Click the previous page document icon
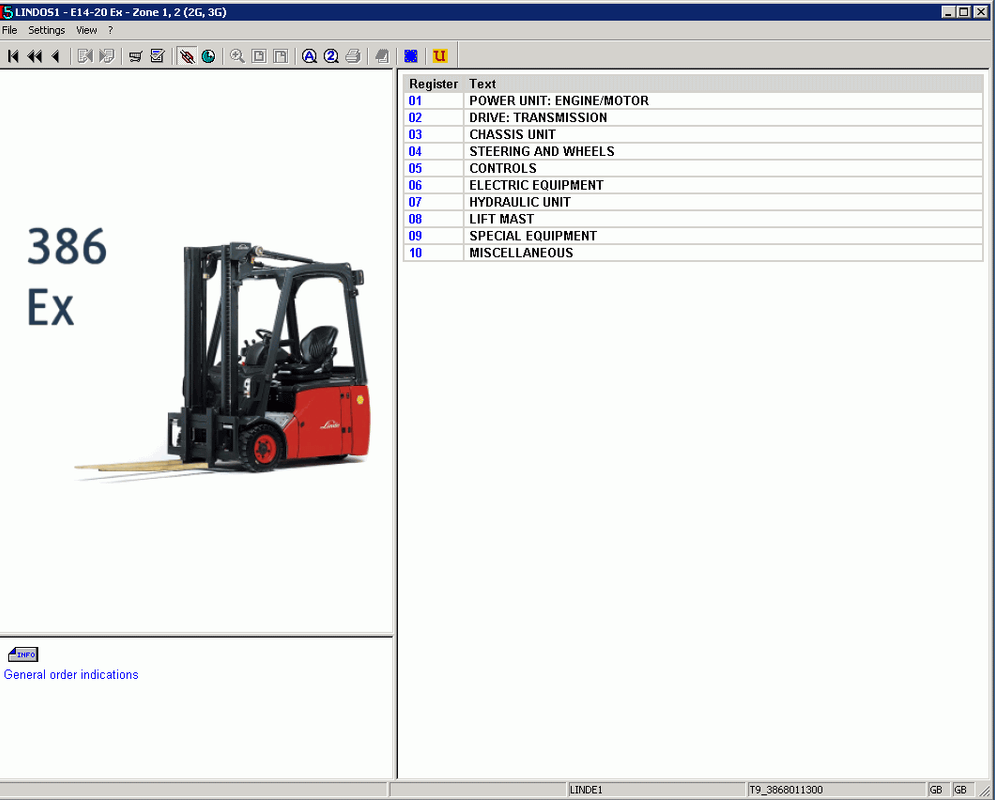Viewport: 995px width, 800px height. 84,56
